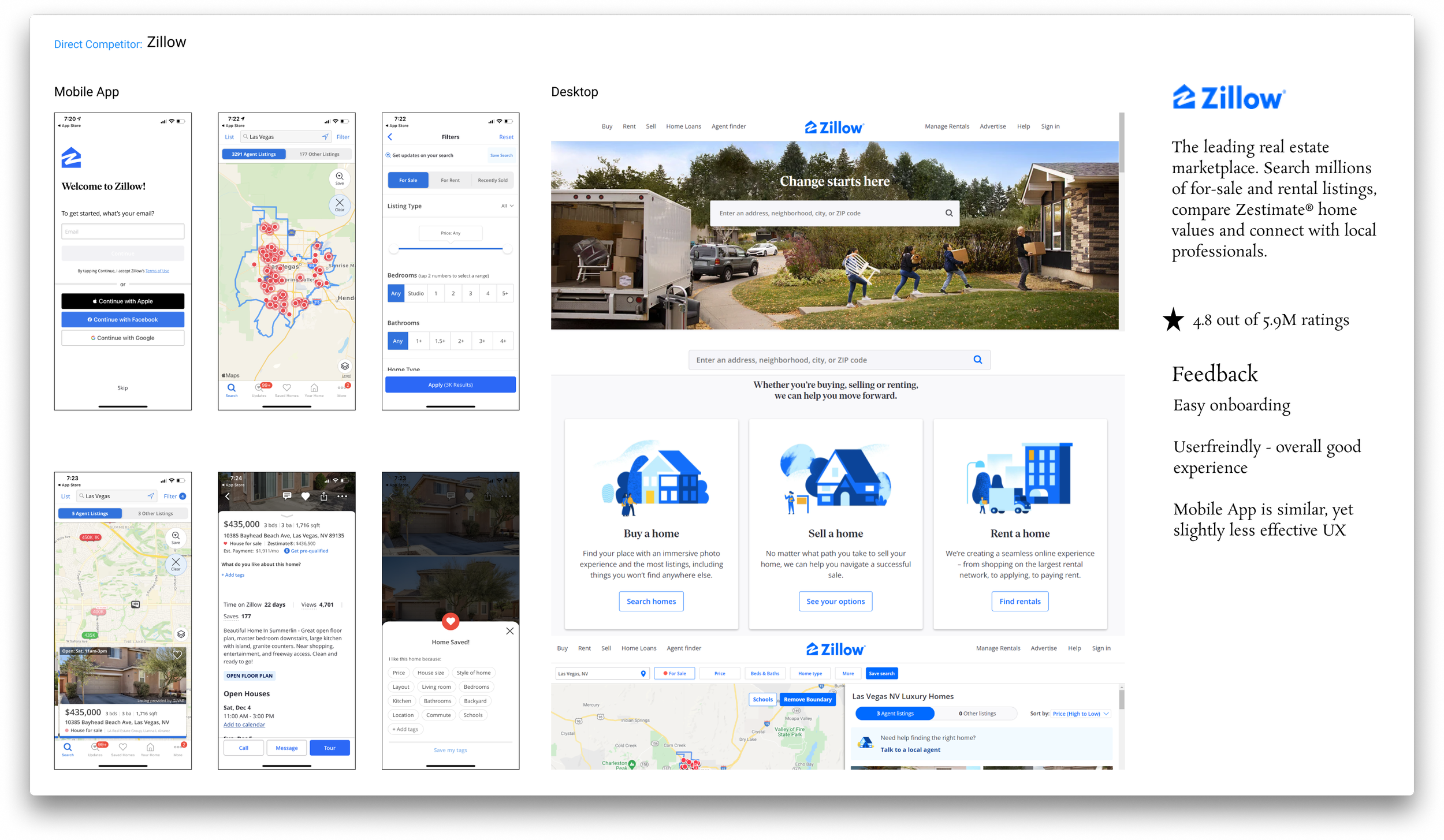Screen dimensions: 1444x840
Task: Tap the Save magnifier icon on the 3291 Agent Listings map
Action: coord(340,178)
